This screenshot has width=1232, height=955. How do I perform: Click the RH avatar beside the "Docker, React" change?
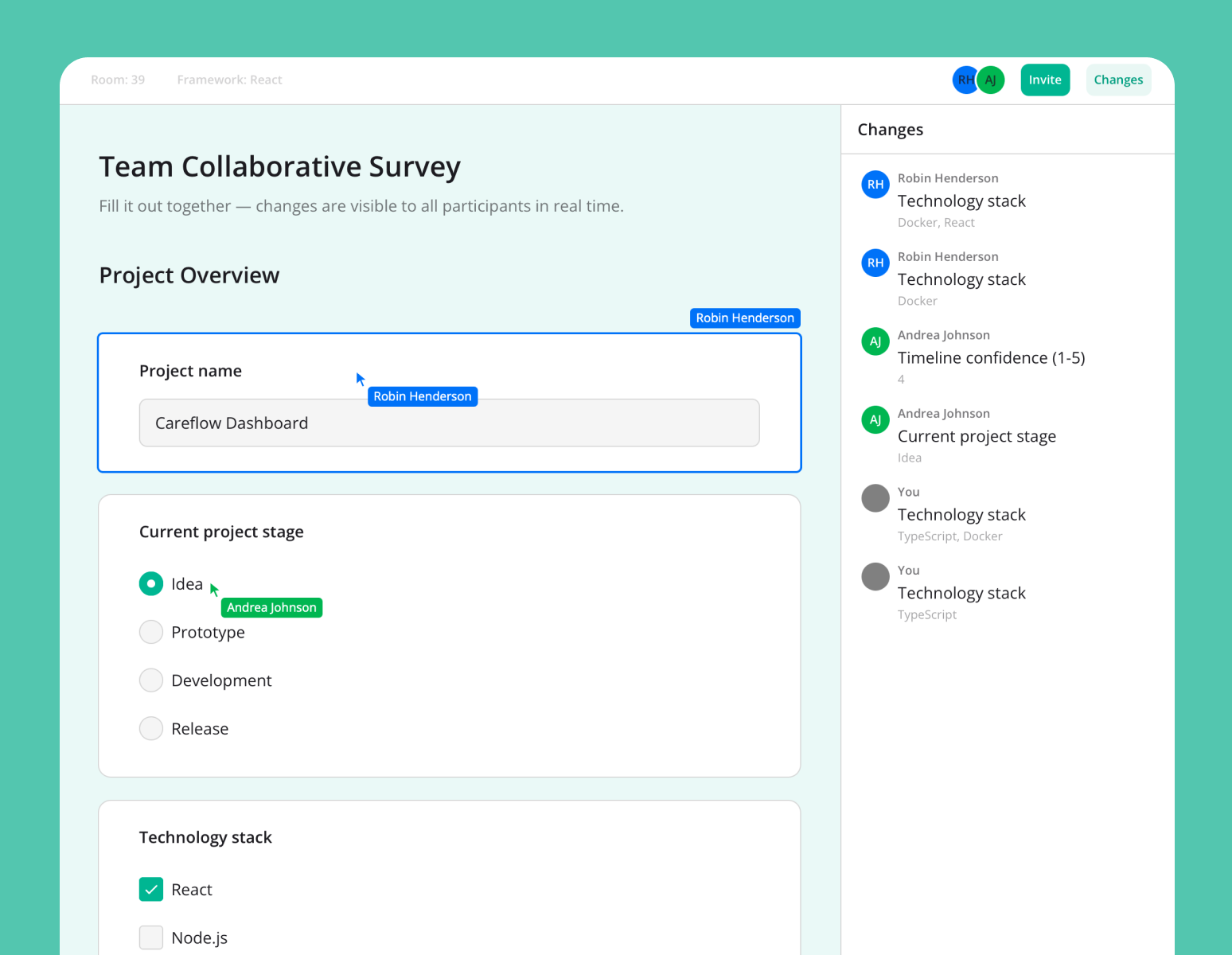tap(875, 185)
